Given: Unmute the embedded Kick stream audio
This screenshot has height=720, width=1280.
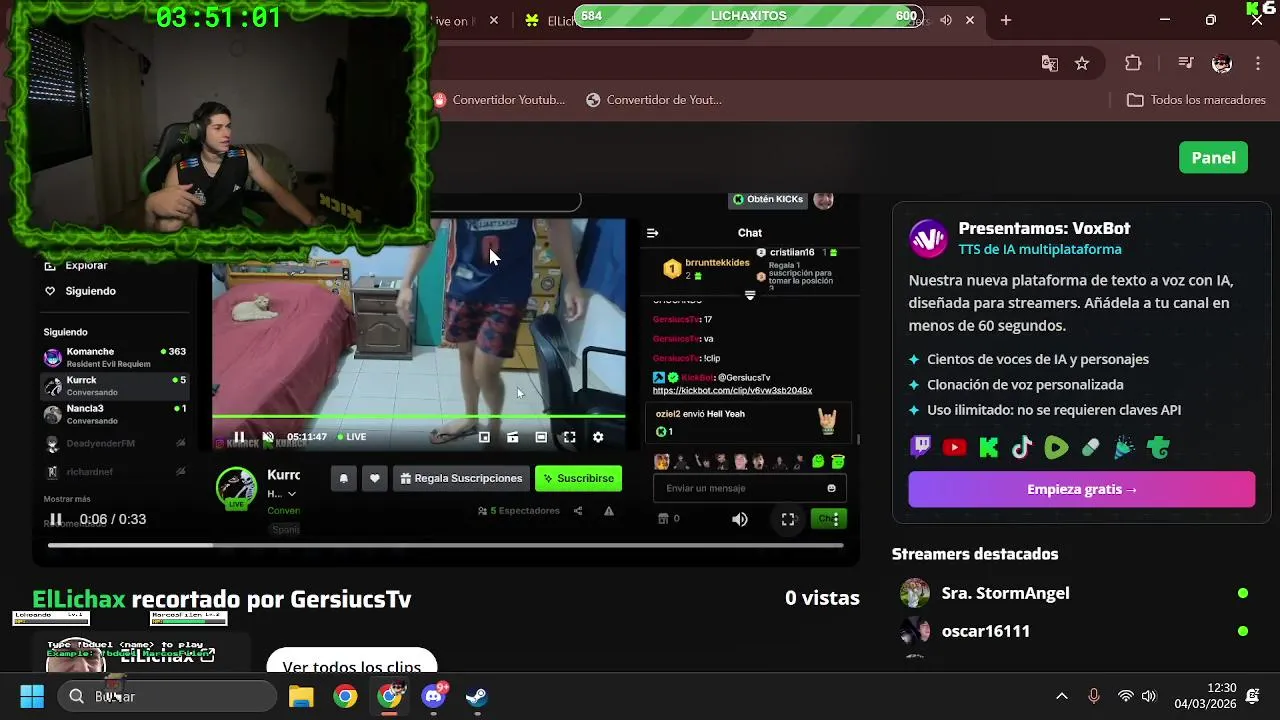Looking at the screenshot, I should pos(268,437).
